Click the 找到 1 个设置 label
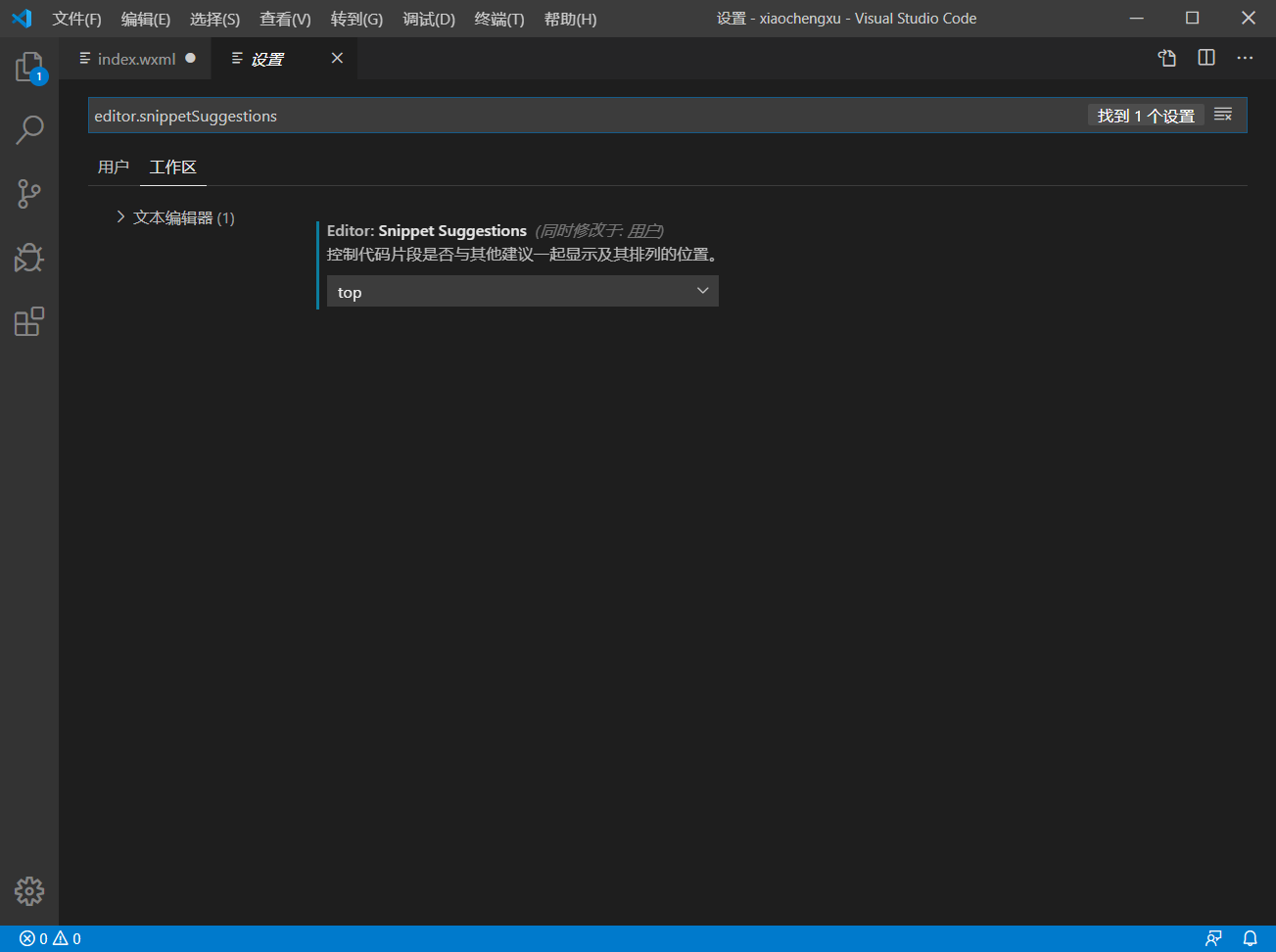Viewport: 1276px width, 952px height. click(x=1146, y=114)
